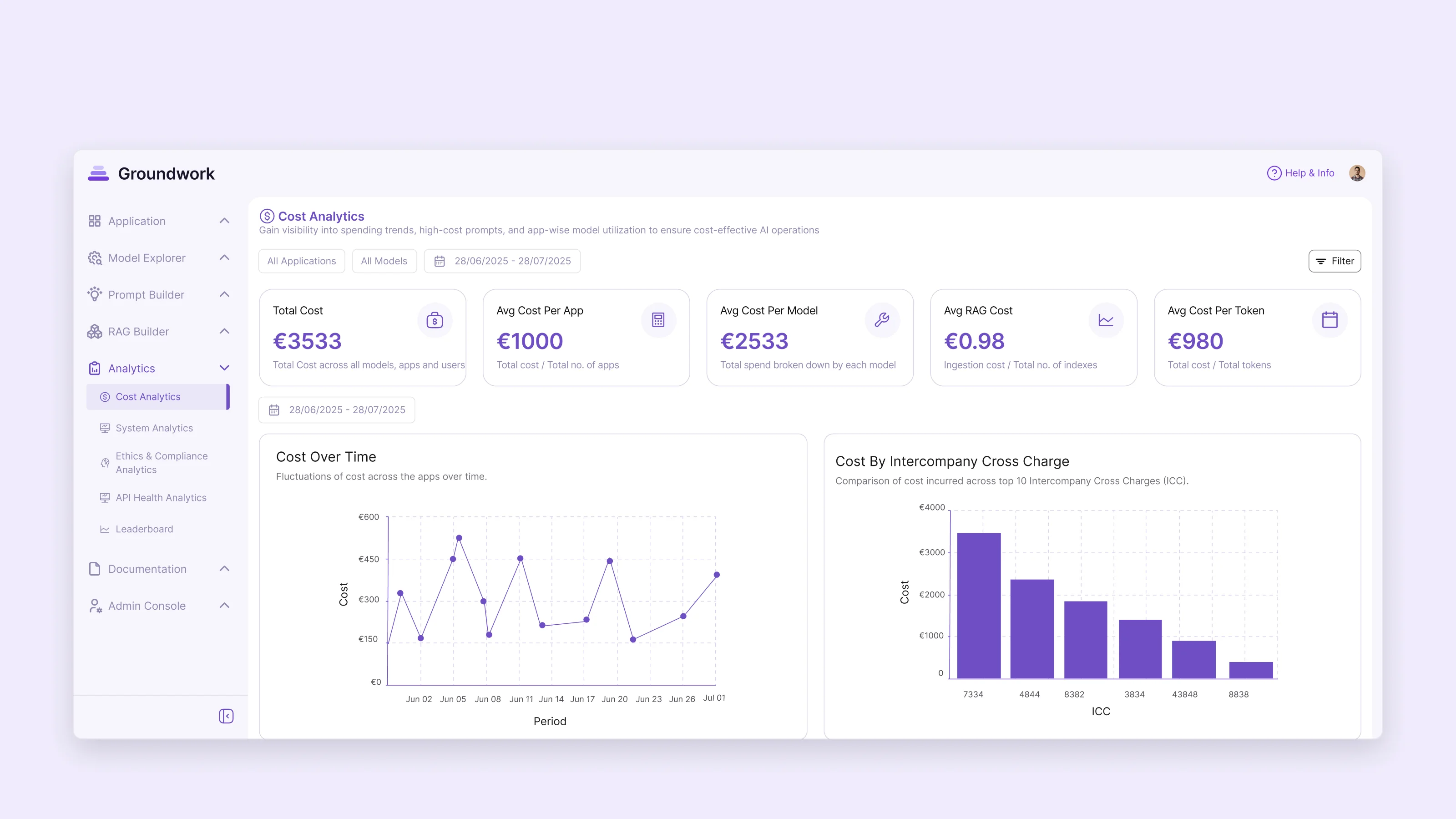Open System Analytics page
Viewport: 1456px width, 819px height.
tap(154, 428)
